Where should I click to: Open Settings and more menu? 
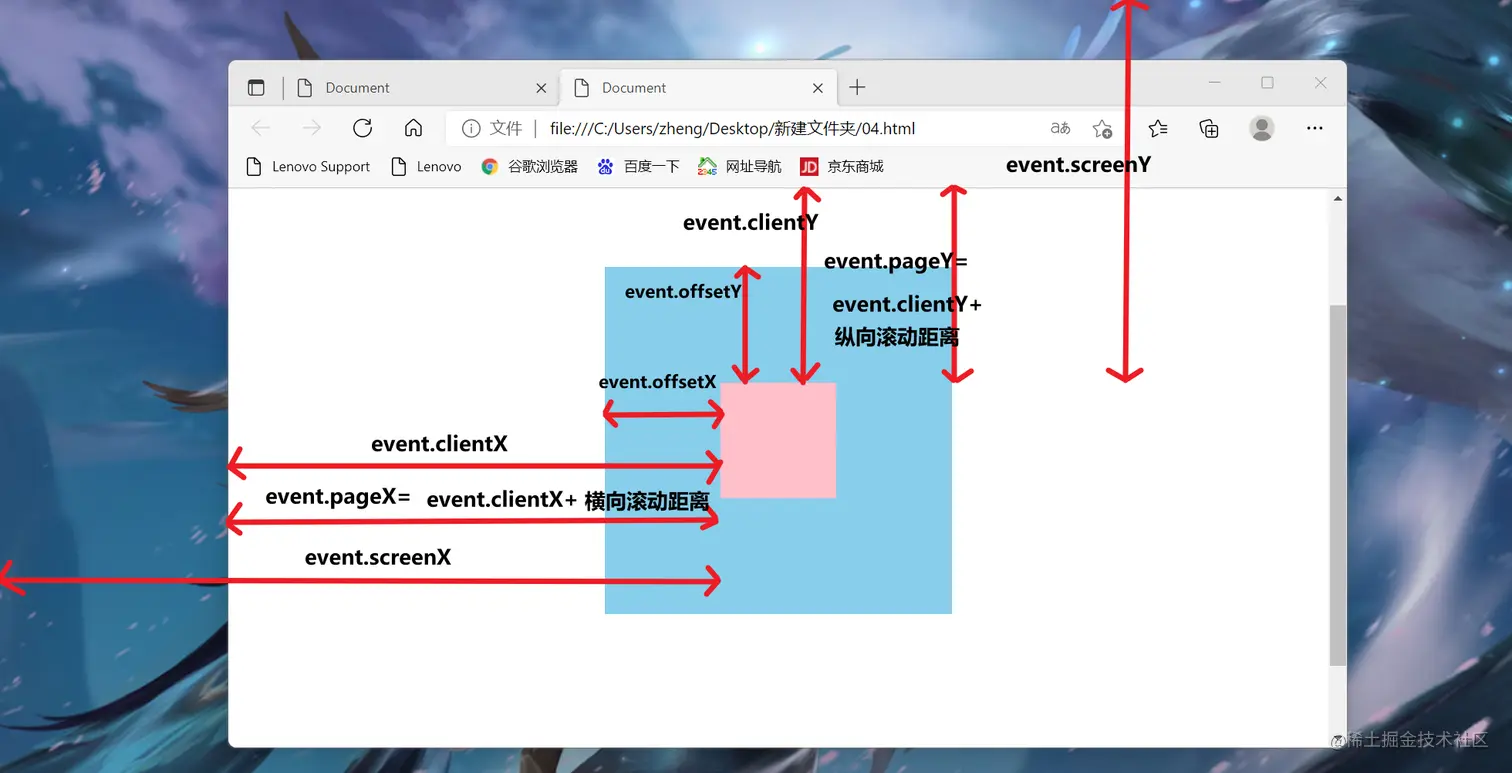coord(1315,128)
